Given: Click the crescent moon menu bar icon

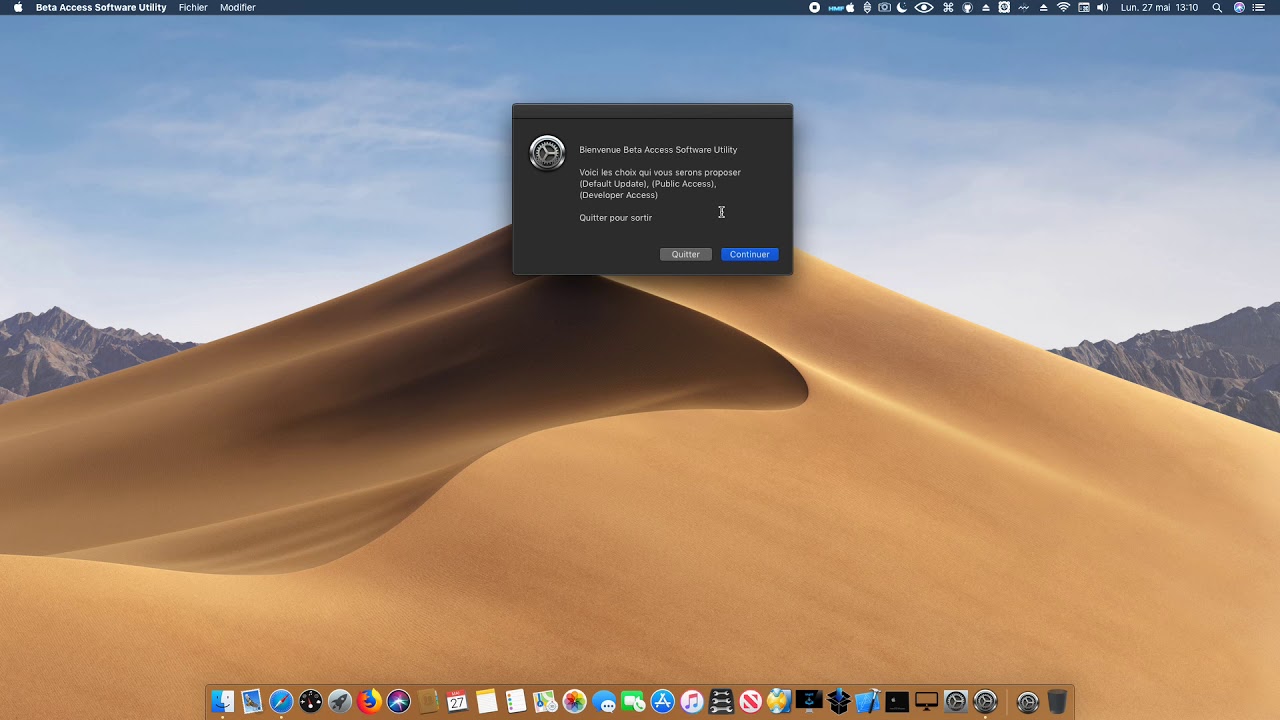Looking at the screenshot, I should click(x=902, y=7).
